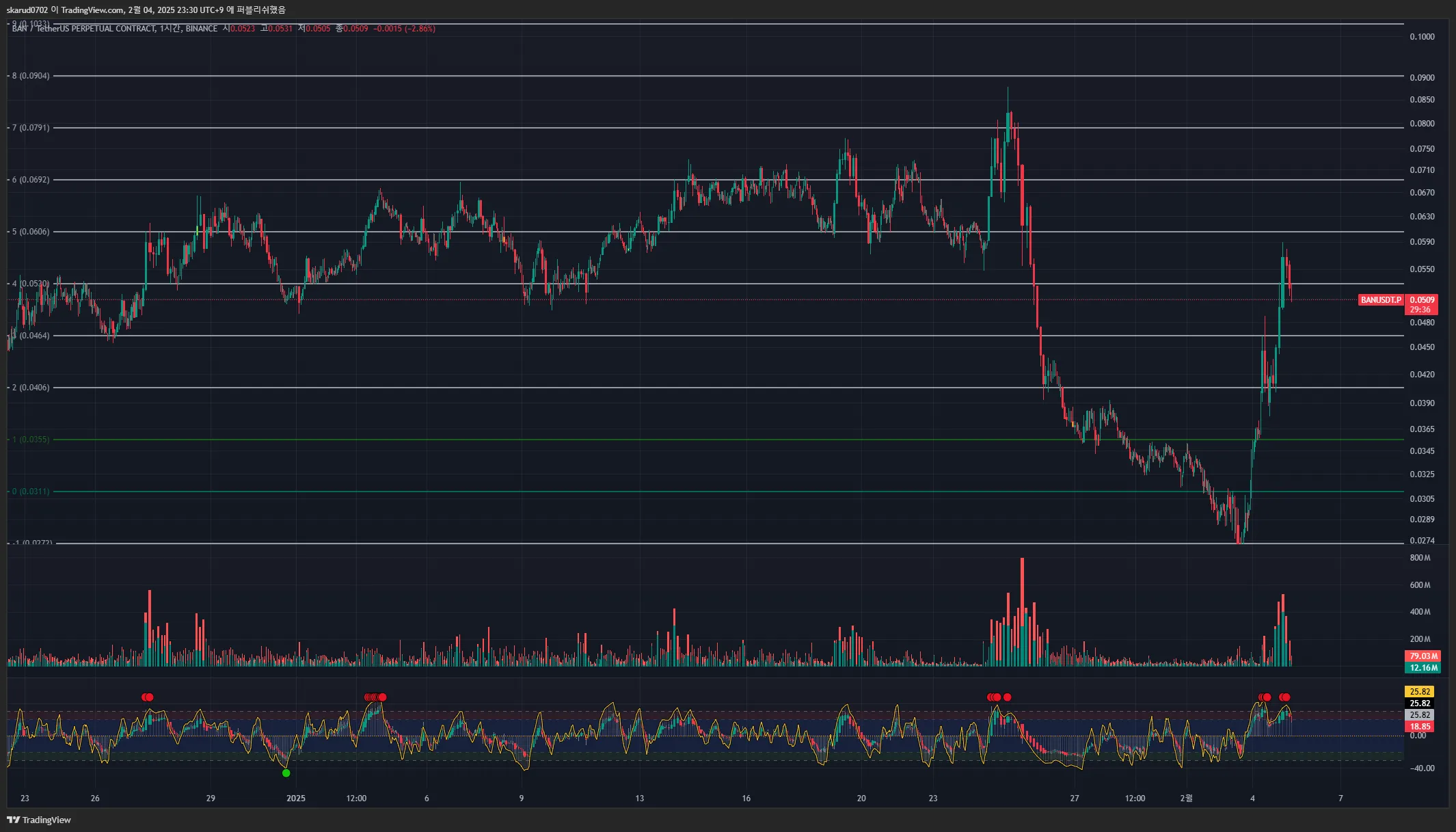The image size is (1456, 832).
Task: Click 0.0670 on the price axis
Action: pyautogui.click(x=1422, y=193)
